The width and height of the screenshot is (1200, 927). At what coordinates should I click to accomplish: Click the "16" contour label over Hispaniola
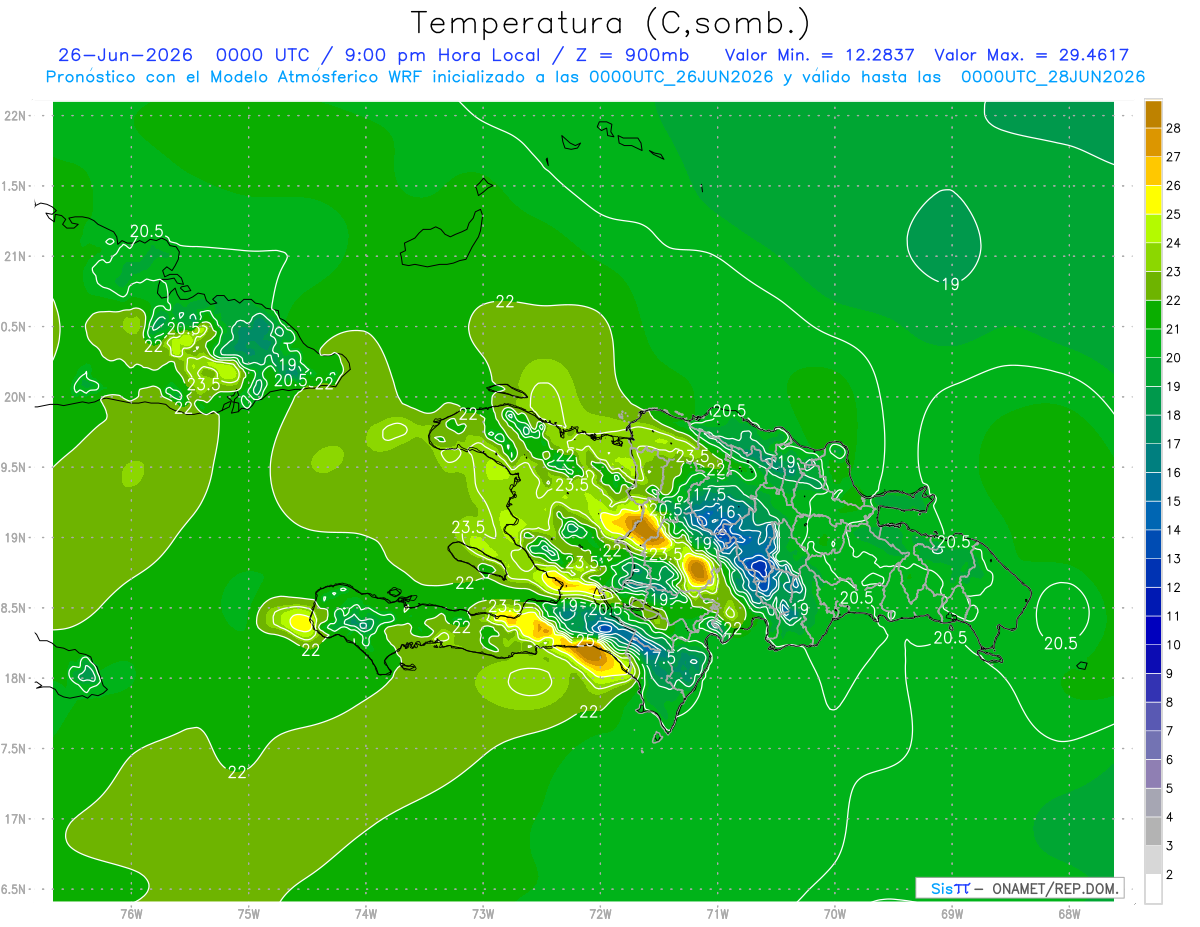tap(727, 512)
